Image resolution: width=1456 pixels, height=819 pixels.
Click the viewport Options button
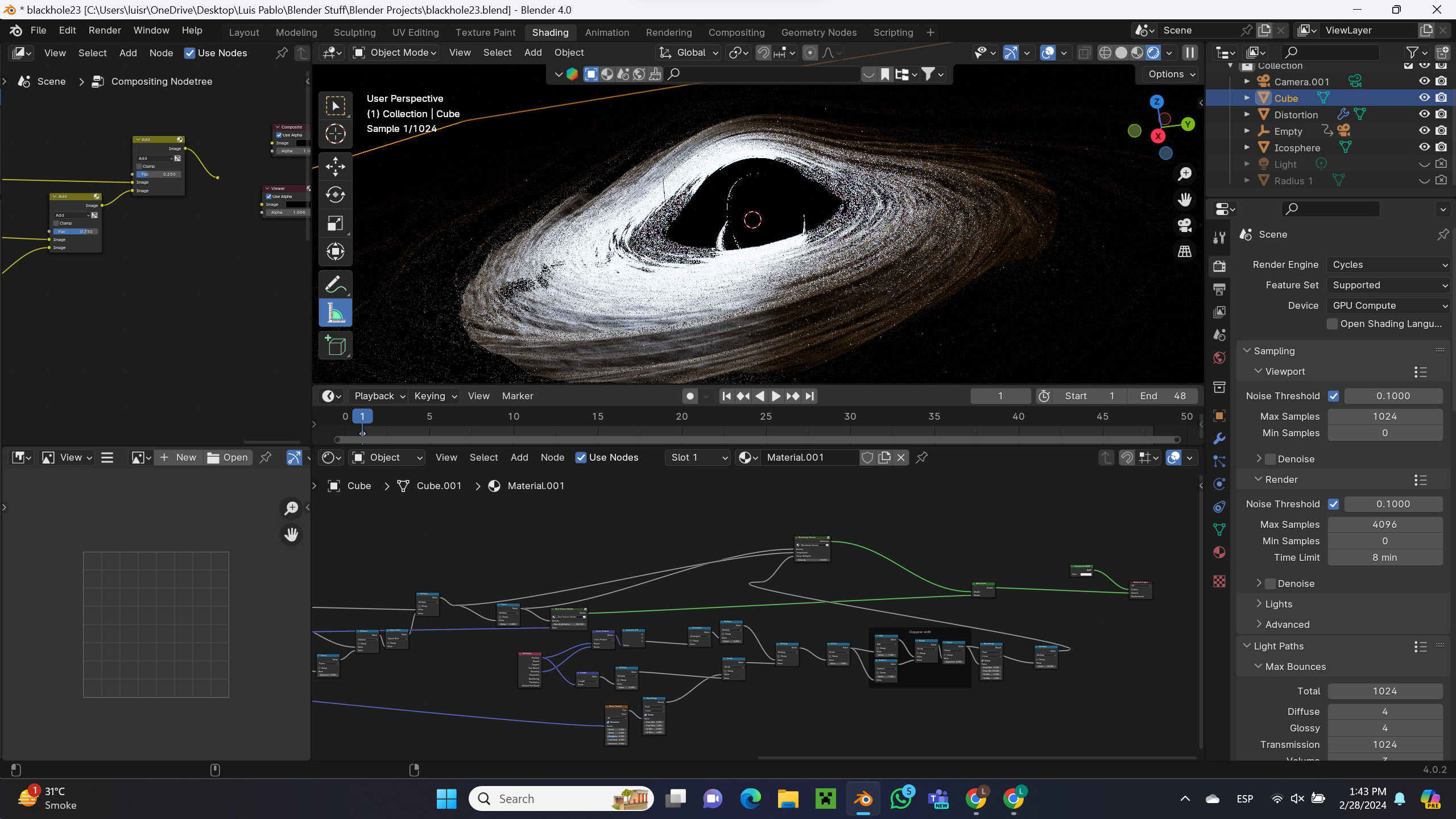(x=1172, y=74)
